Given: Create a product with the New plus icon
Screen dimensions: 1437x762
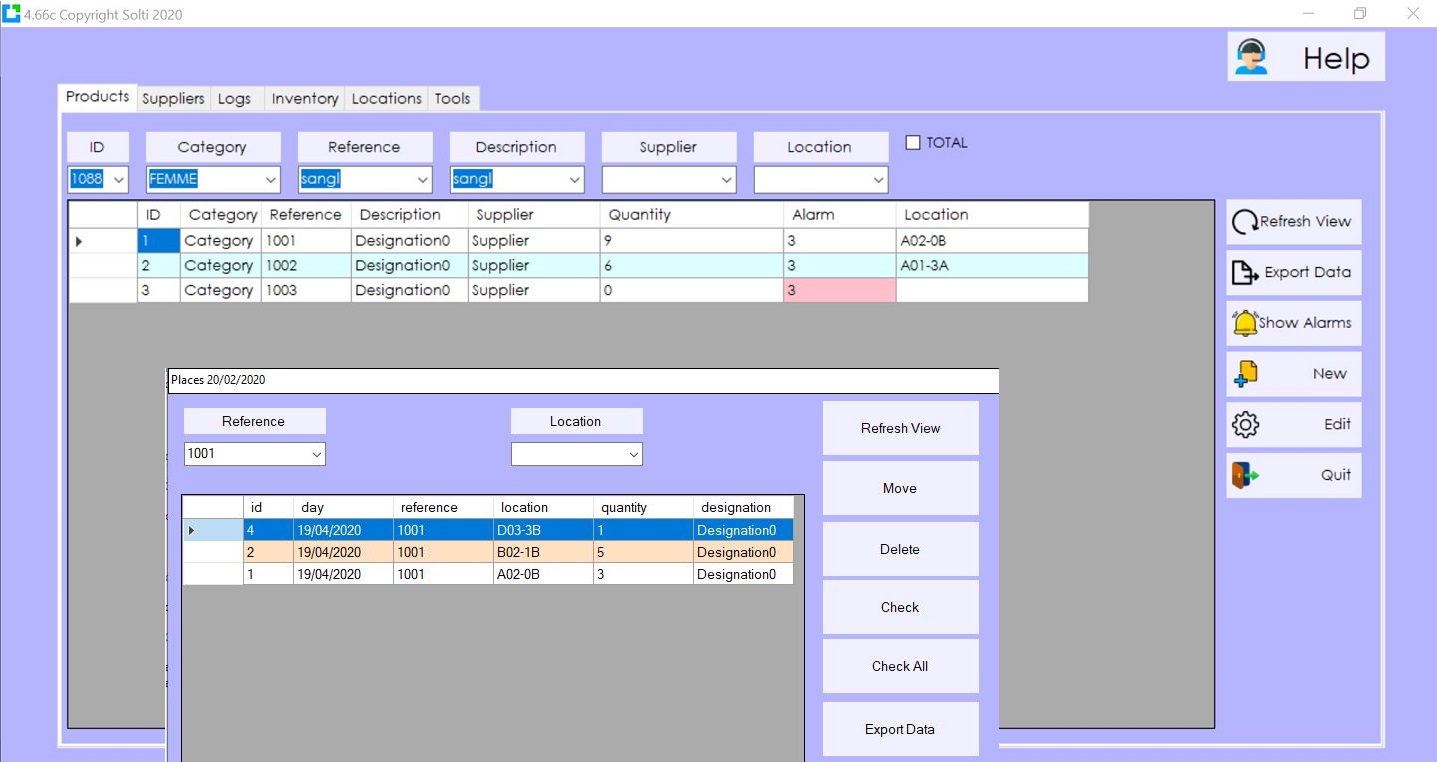Looking at the screenshot, I should [x=1246, y=373].
